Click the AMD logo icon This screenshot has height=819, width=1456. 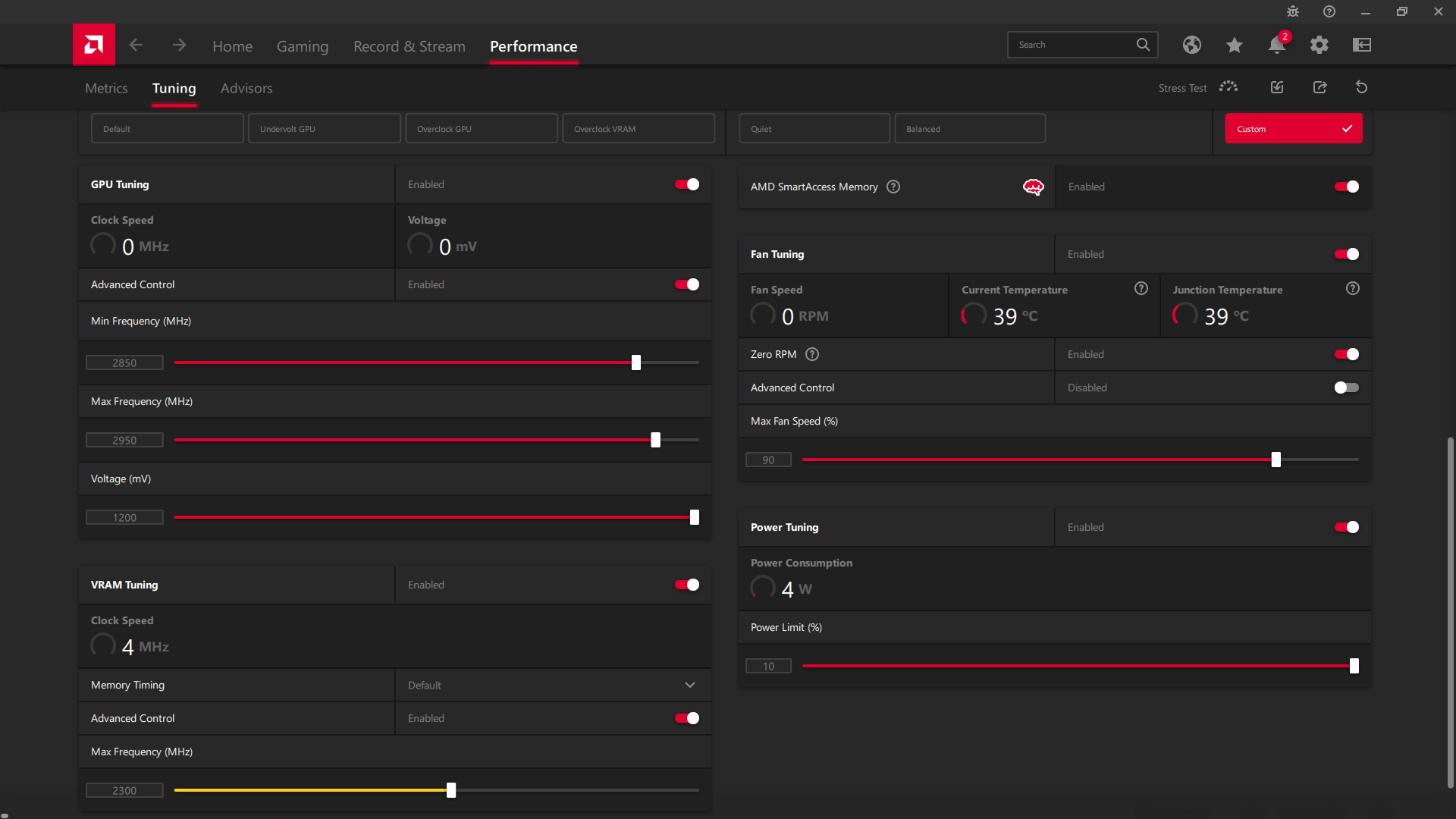click(x=94, y=45)
